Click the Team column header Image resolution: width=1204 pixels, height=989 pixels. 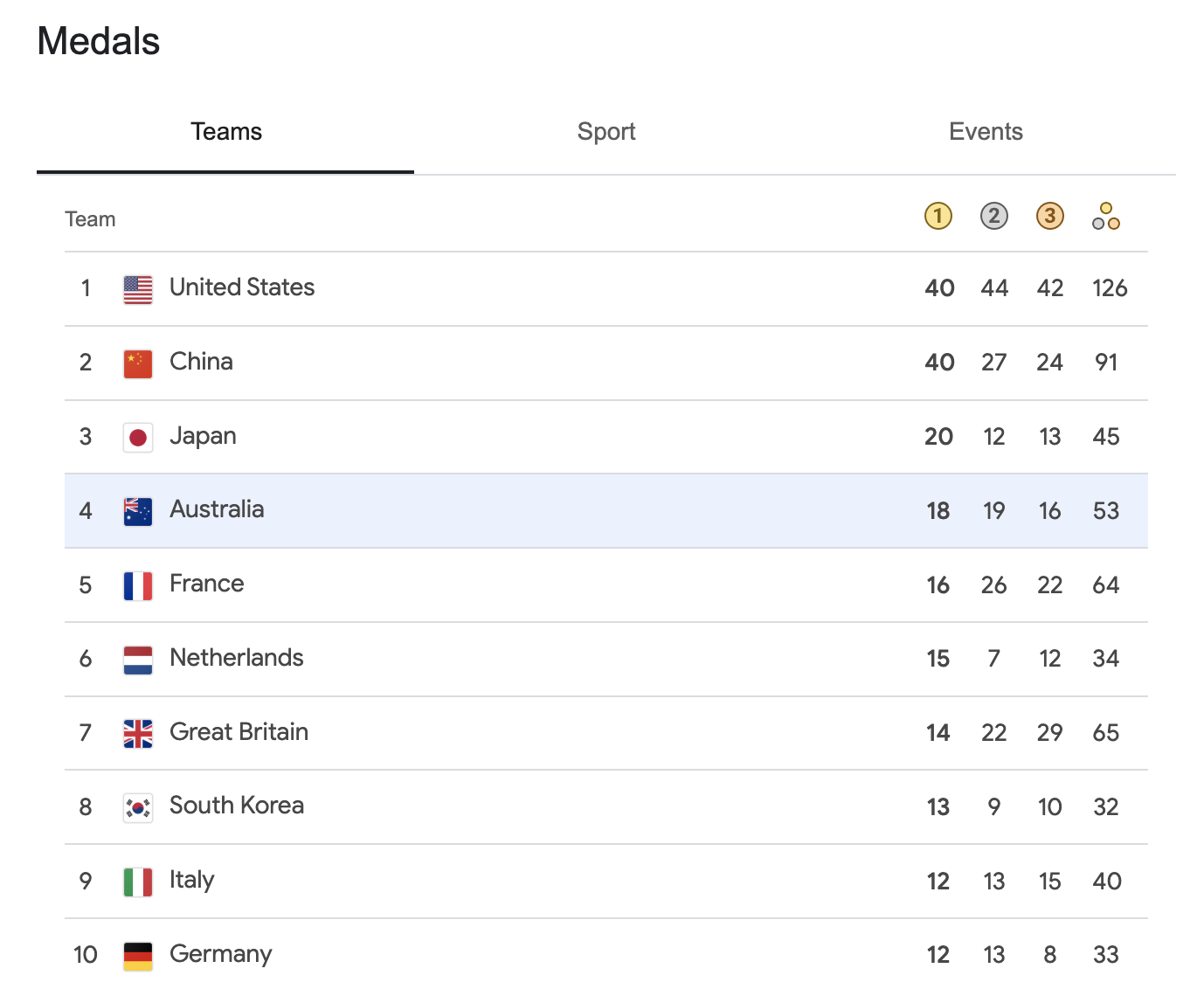(x=90, y=218)
